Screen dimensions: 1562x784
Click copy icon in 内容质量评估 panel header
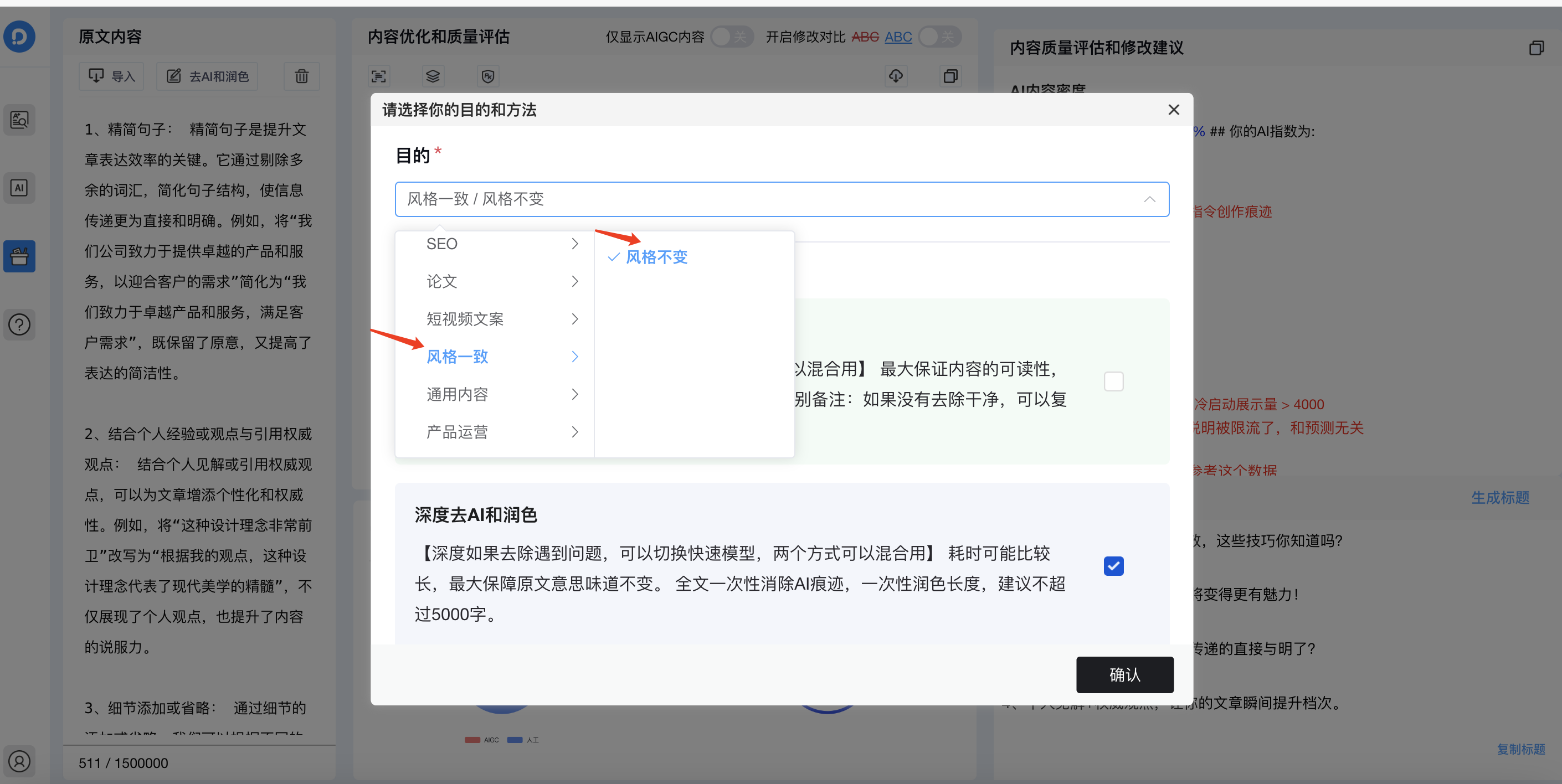pos(1536,47)
